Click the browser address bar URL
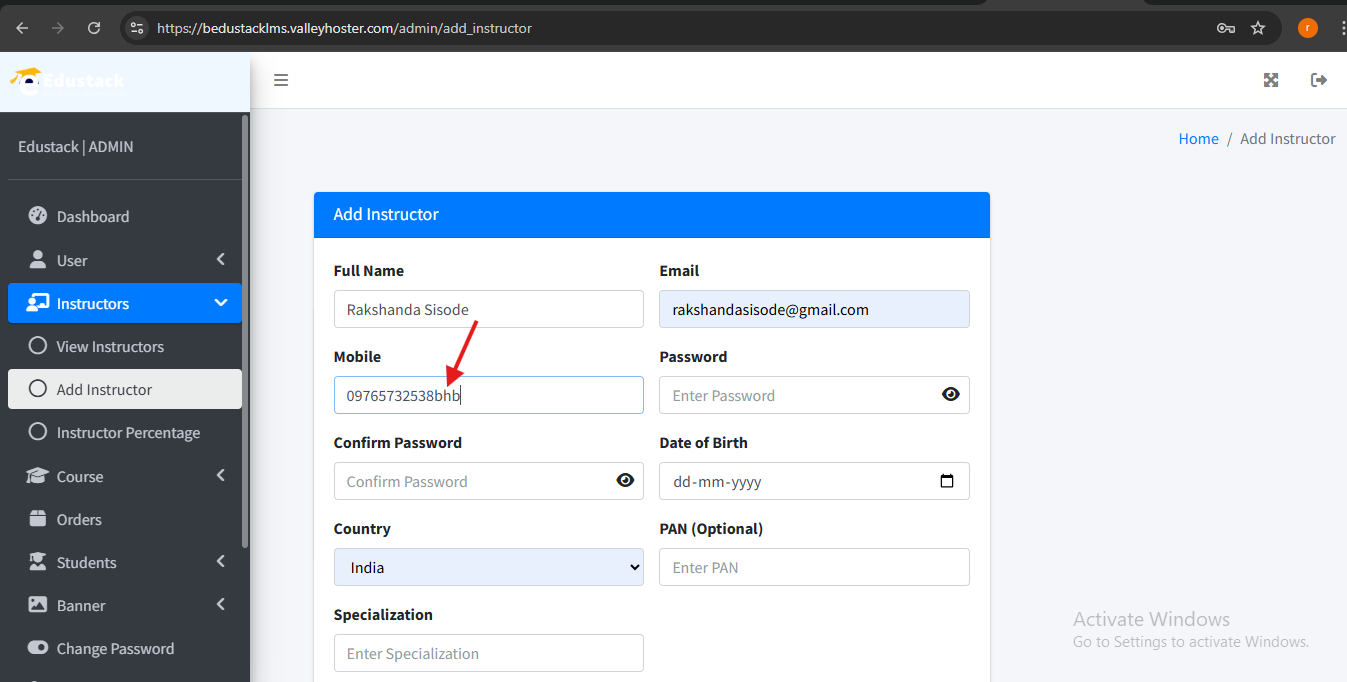 pos(344,28)
